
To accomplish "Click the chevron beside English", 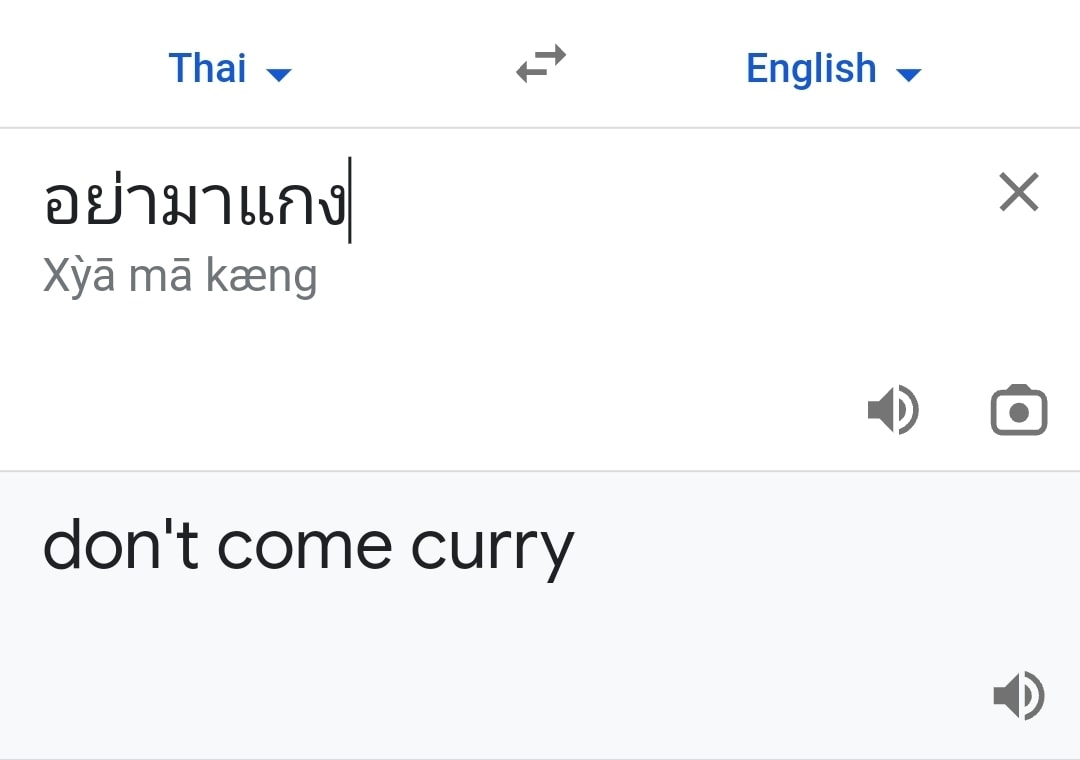I will (x=909, y=73).
